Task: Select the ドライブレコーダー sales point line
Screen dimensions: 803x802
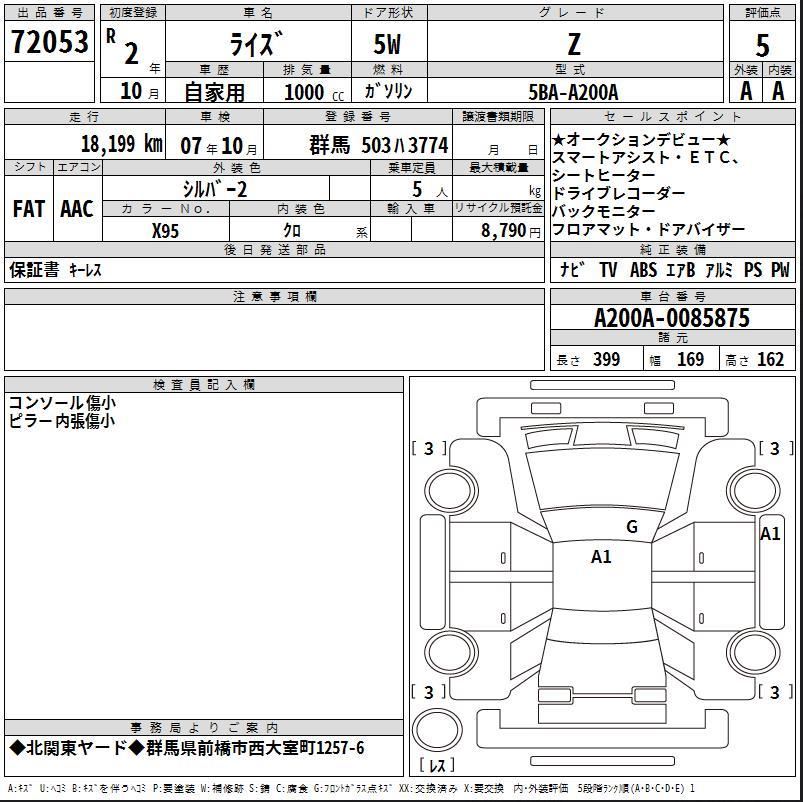Action: click(x=618, y=194)
